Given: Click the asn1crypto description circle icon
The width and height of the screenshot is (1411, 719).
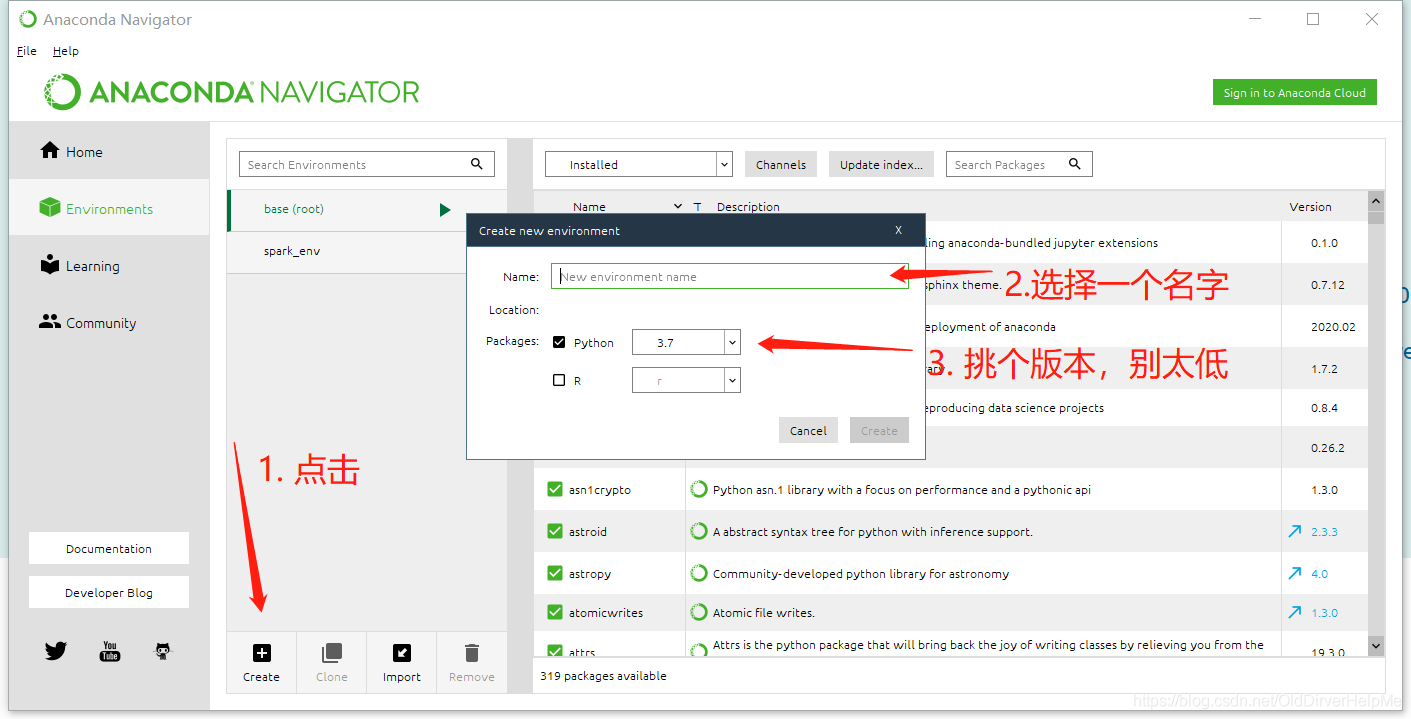Looking at the screenshot, I should (x=699, y=489).
